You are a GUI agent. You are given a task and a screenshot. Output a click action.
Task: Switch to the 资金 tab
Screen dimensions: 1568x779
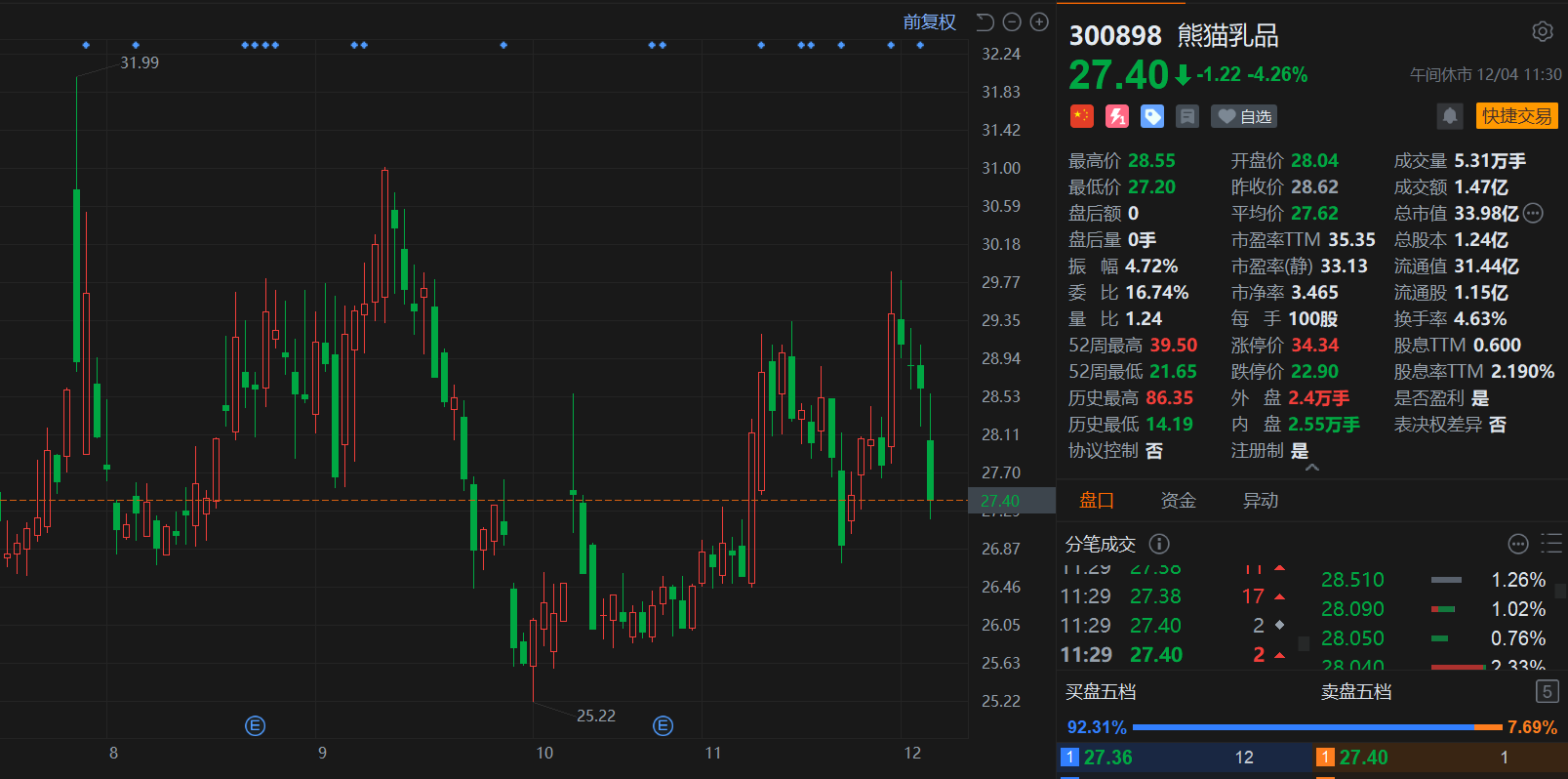tap(1178, 501)
